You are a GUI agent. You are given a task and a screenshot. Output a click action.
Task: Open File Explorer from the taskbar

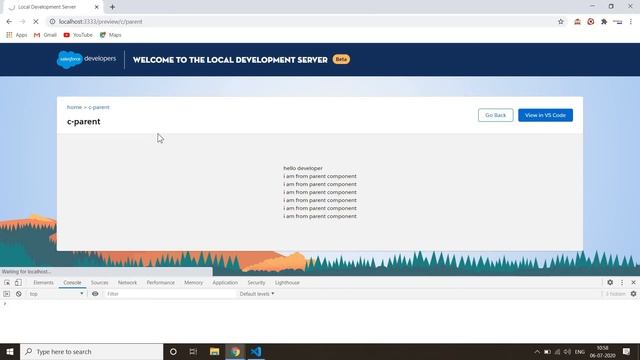[x=214, y=351]
